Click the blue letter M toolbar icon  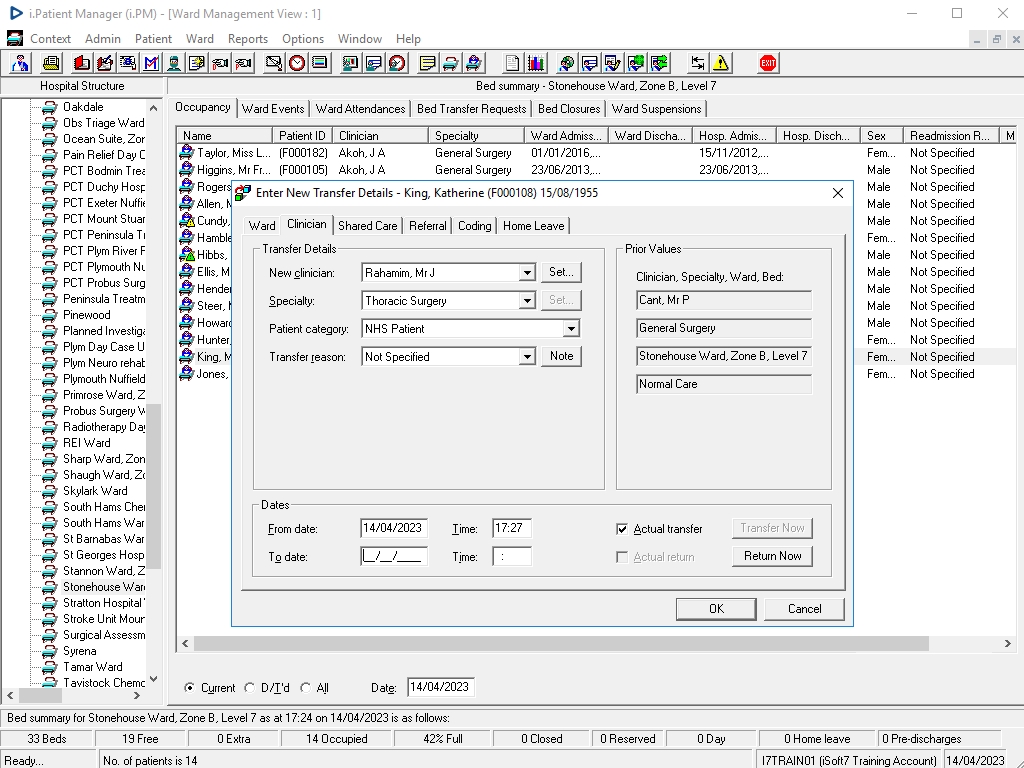(151, 63)
